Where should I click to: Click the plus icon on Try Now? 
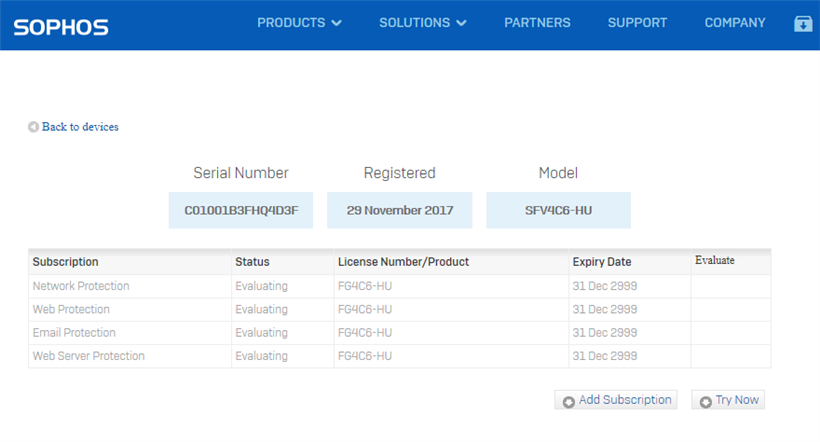coord(705,401)
